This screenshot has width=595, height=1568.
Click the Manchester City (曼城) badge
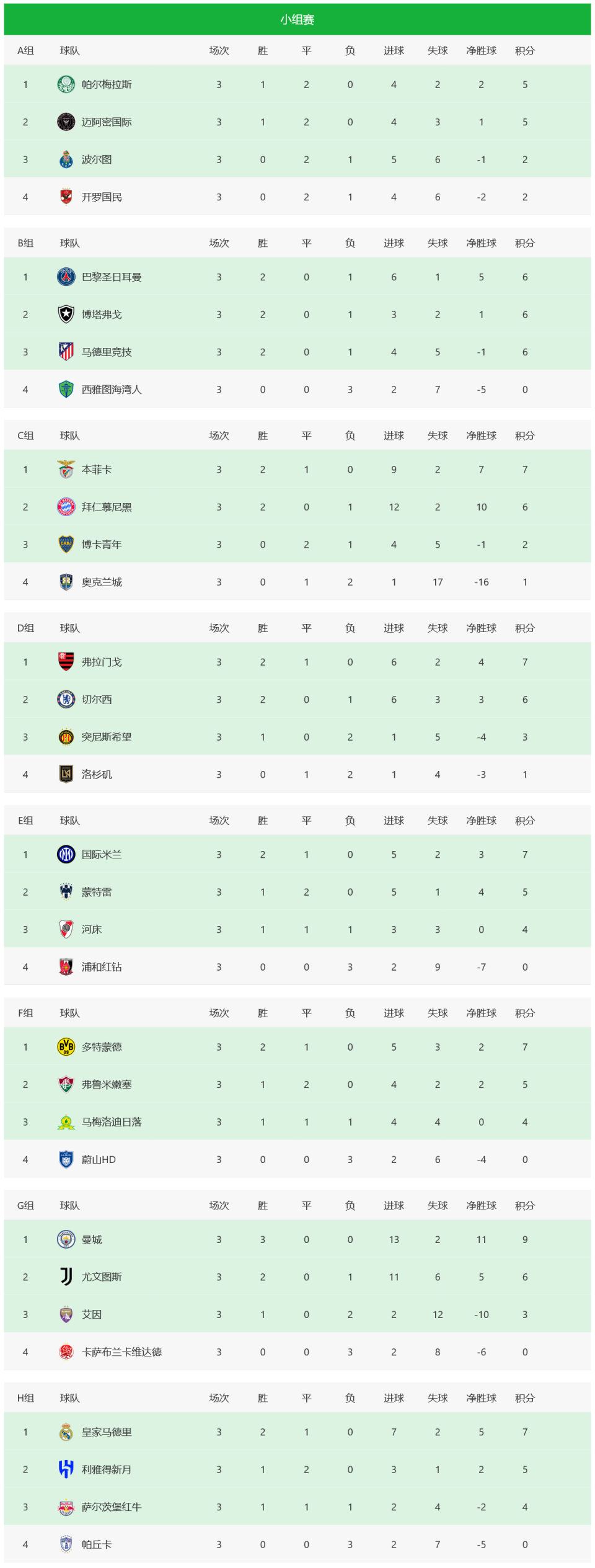tap(66, 1239)
